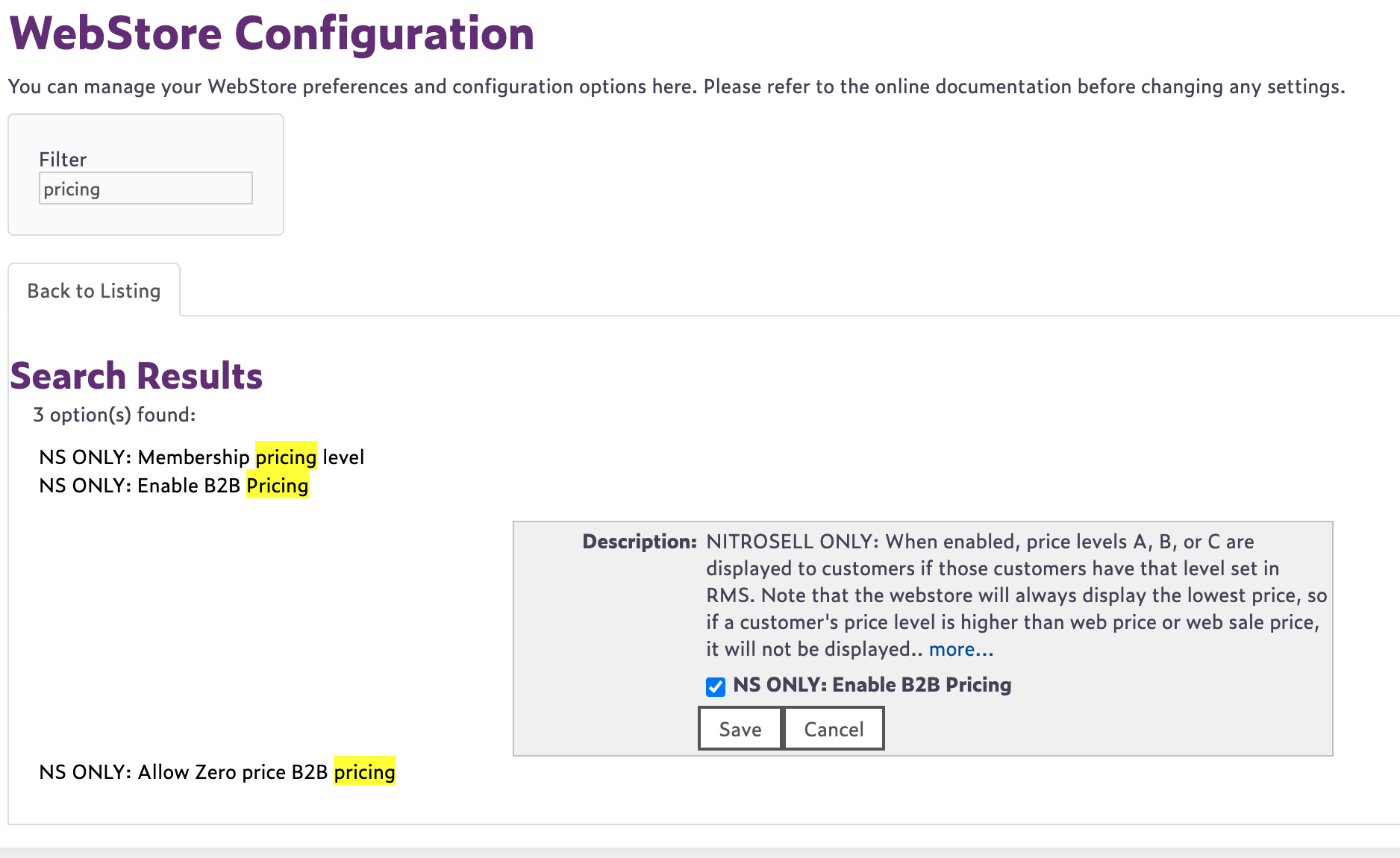Open NS ONLY: Allow Zero price B2B pricing
The height and width of the screenshot is (858, 1400).
[x=217, y=771]
